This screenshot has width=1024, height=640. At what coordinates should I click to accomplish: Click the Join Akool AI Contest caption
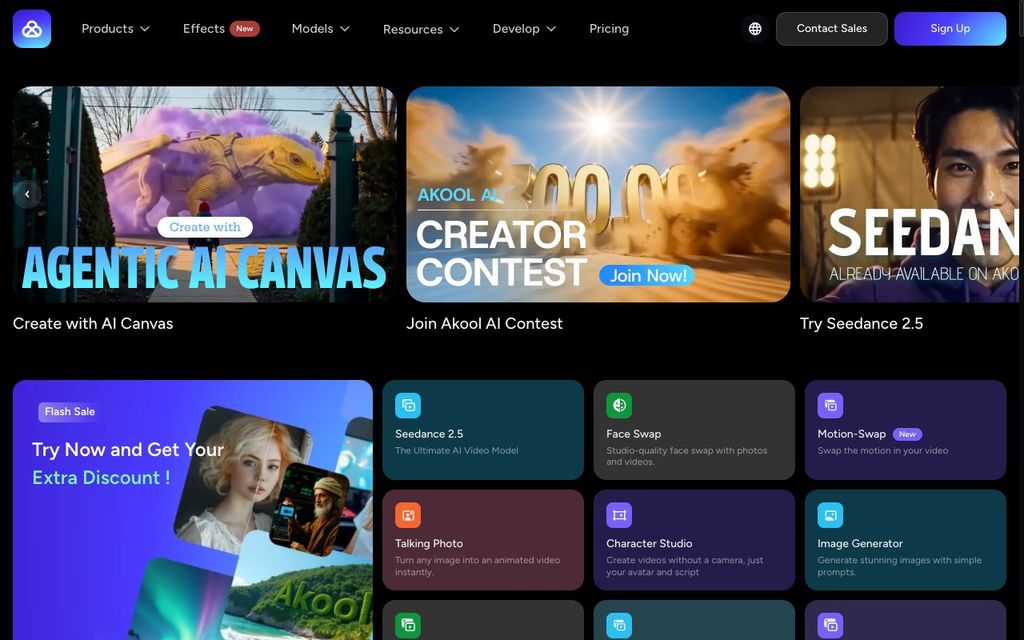484,324
